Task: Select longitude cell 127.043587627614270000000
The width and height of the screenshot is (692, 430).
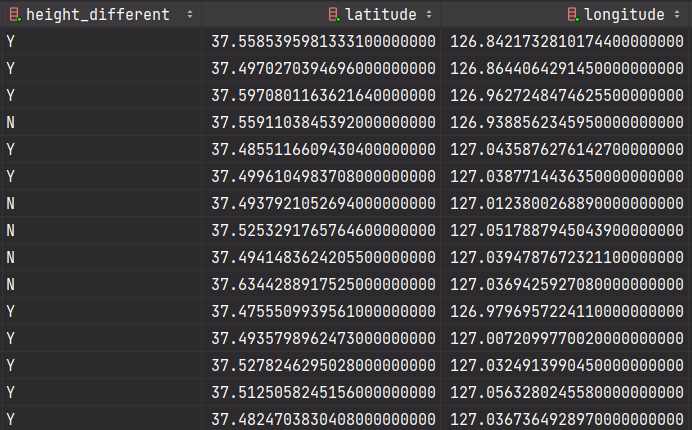Action: pyautogui.click(x=566, y=149)
